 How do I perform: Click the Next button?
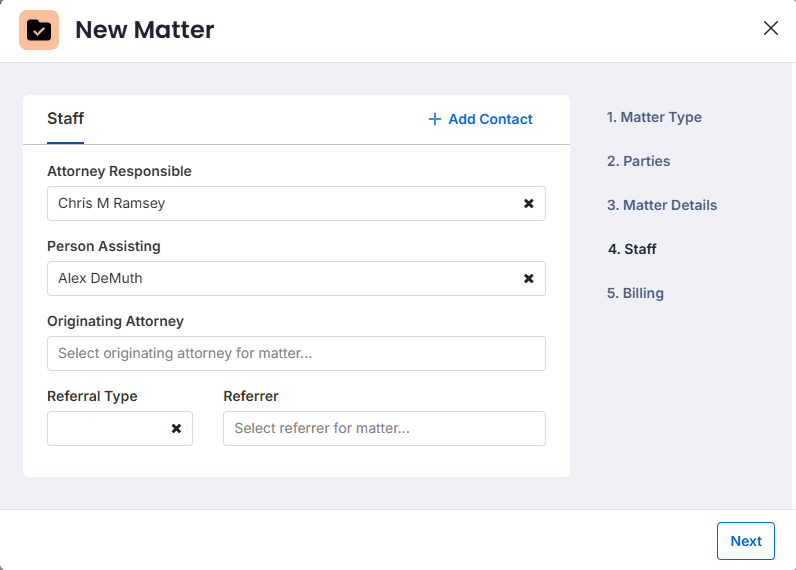pyautogui.click(x=746, y=541)
